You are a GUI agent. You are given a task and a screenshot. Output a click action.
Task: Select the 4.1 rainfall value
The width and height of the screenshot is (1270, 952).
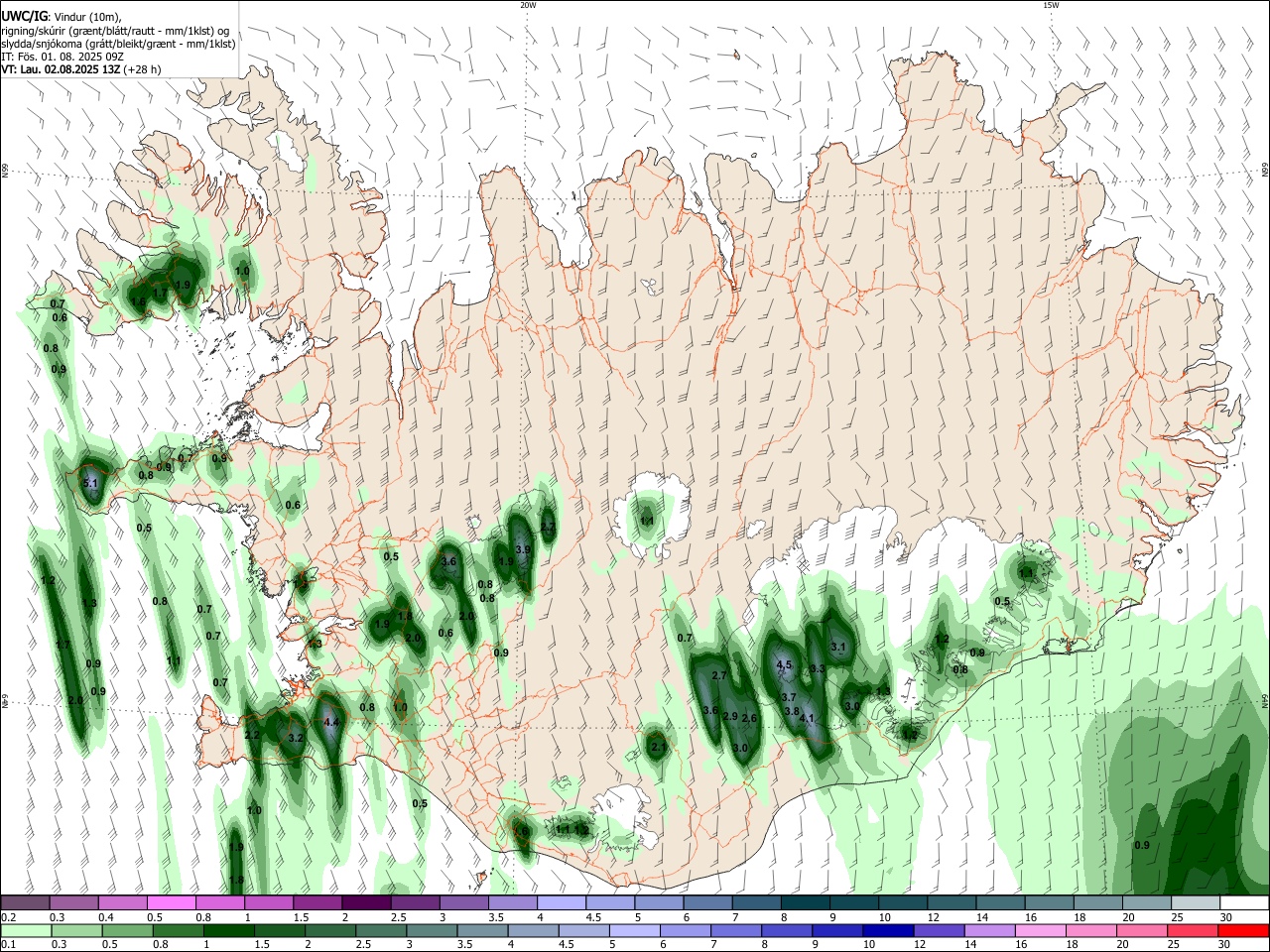[x=807, y=719]
